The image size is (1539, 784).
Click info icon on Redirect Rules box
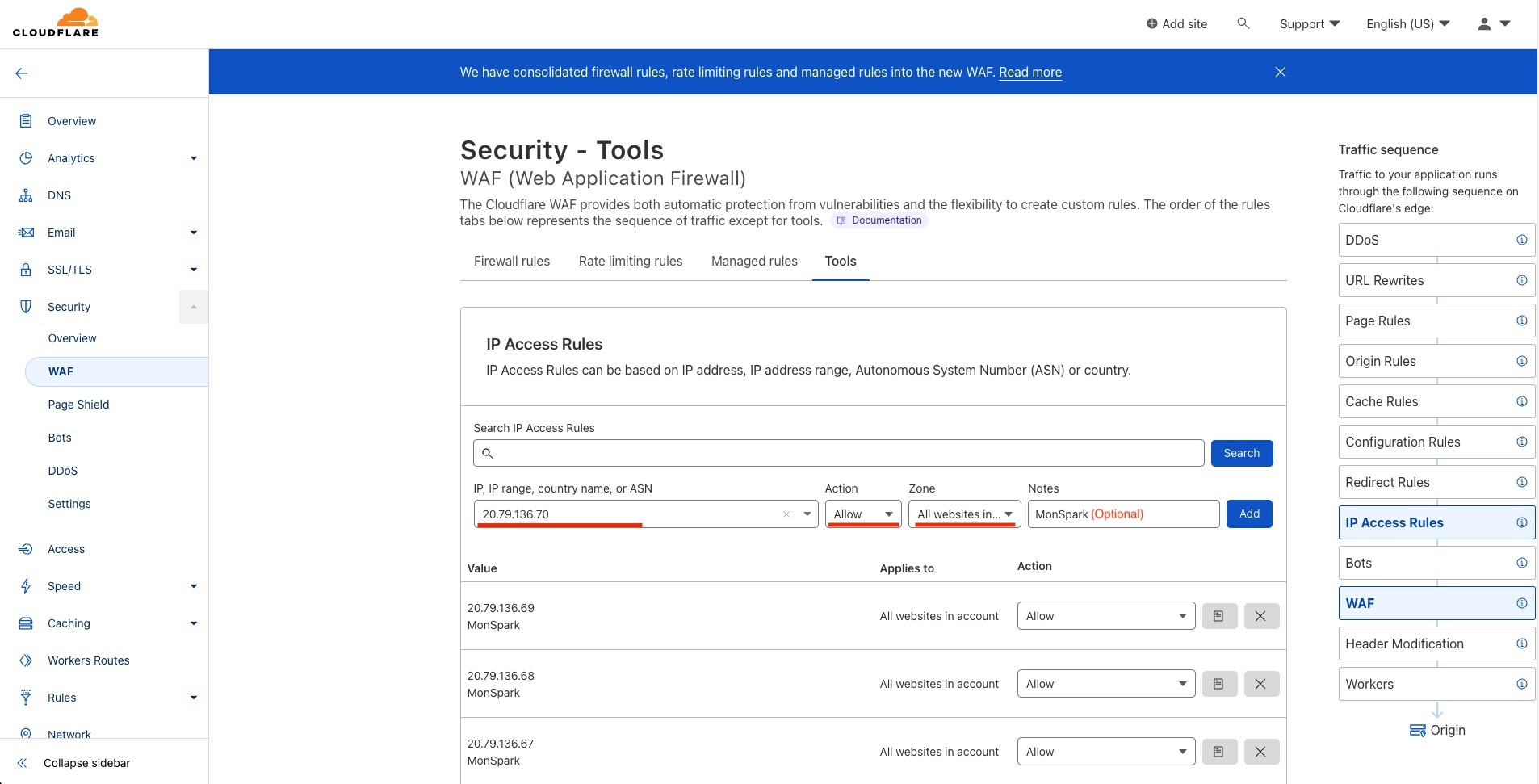pyautogui.click(x=1522, y=482)
